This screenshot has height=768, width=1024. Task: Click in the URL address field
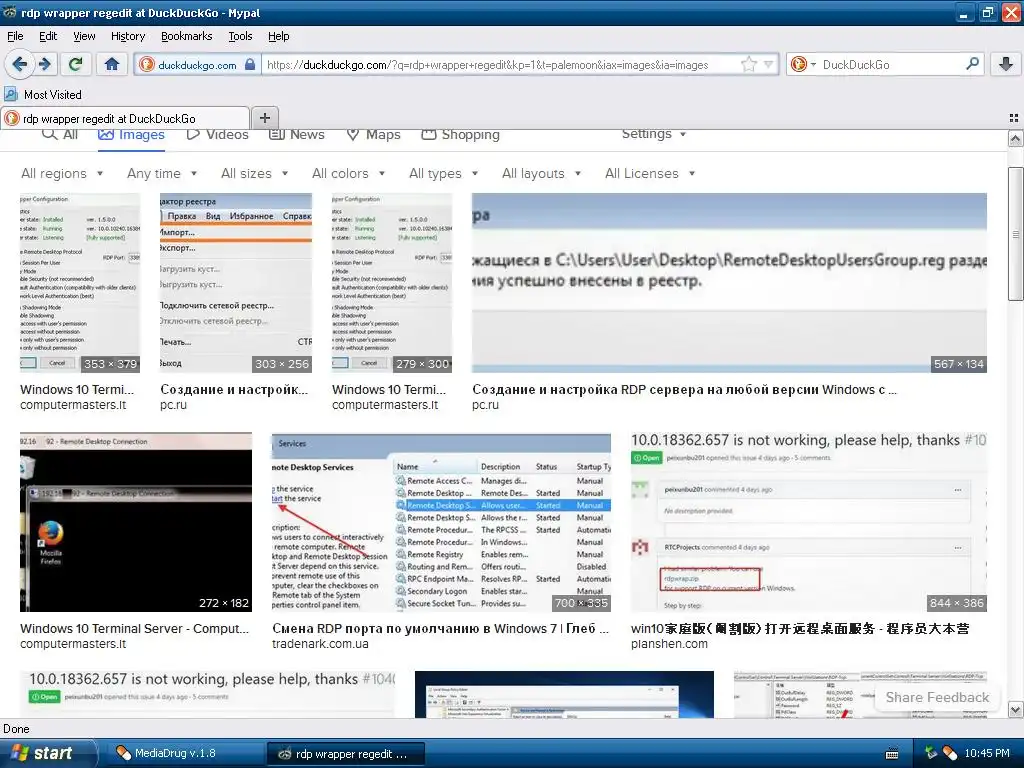click(x=500, y=65)
